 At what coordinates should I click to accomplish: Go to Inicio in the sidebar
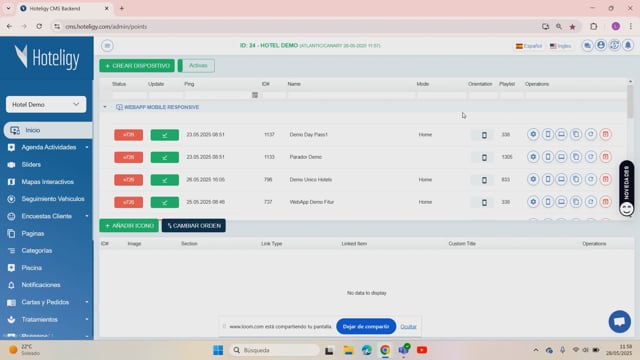48,130
